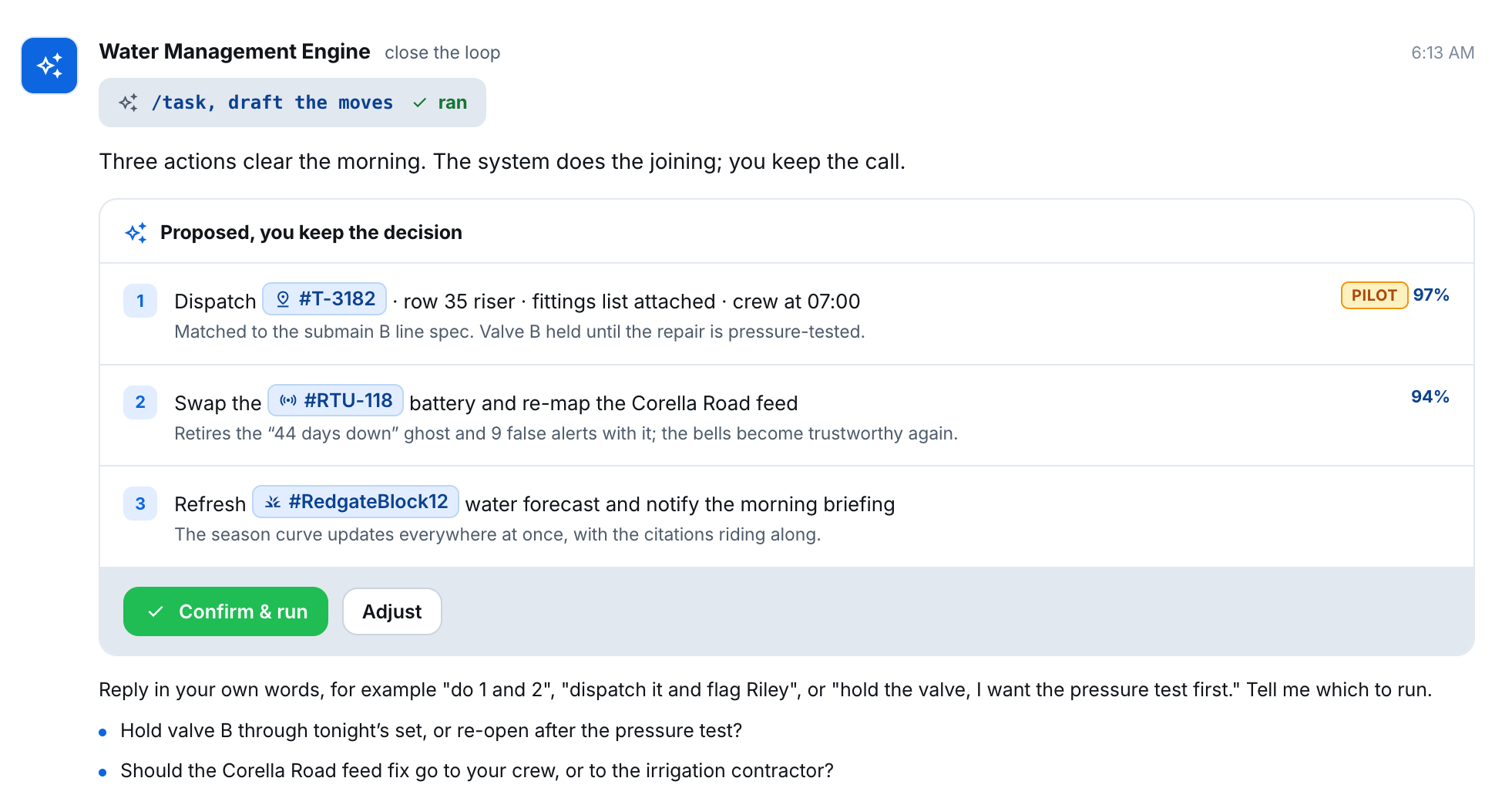The height and width of the screenshot is (805, 1512).
Task: Open the #T-3182 ticket tag
Action: tap(324, 299)
